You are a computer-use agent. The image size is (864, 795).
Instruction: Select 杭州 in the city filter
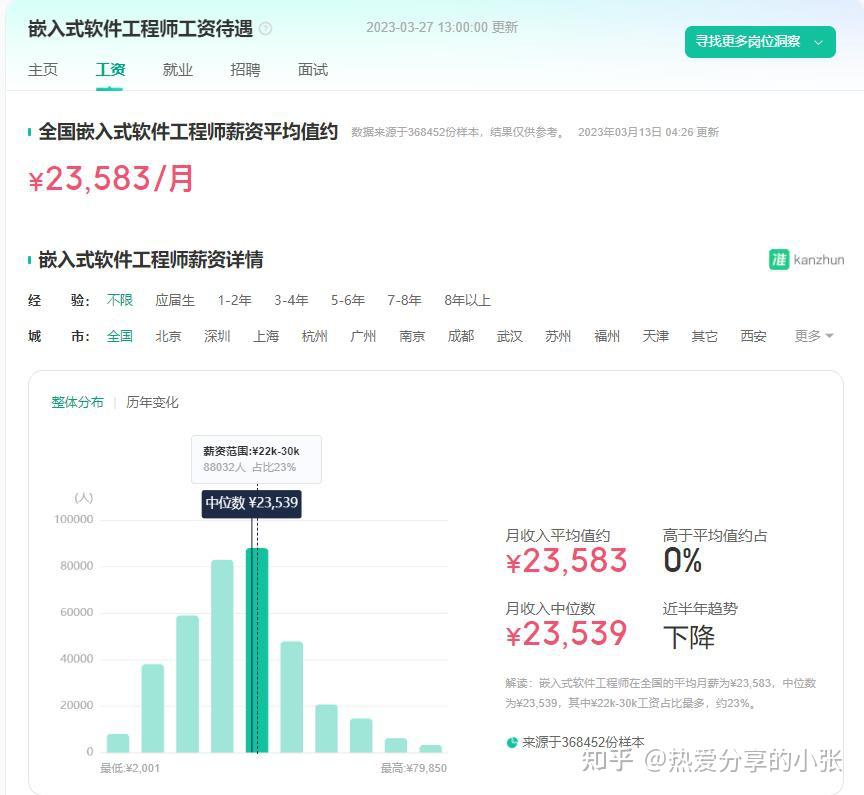coord(314,336)
